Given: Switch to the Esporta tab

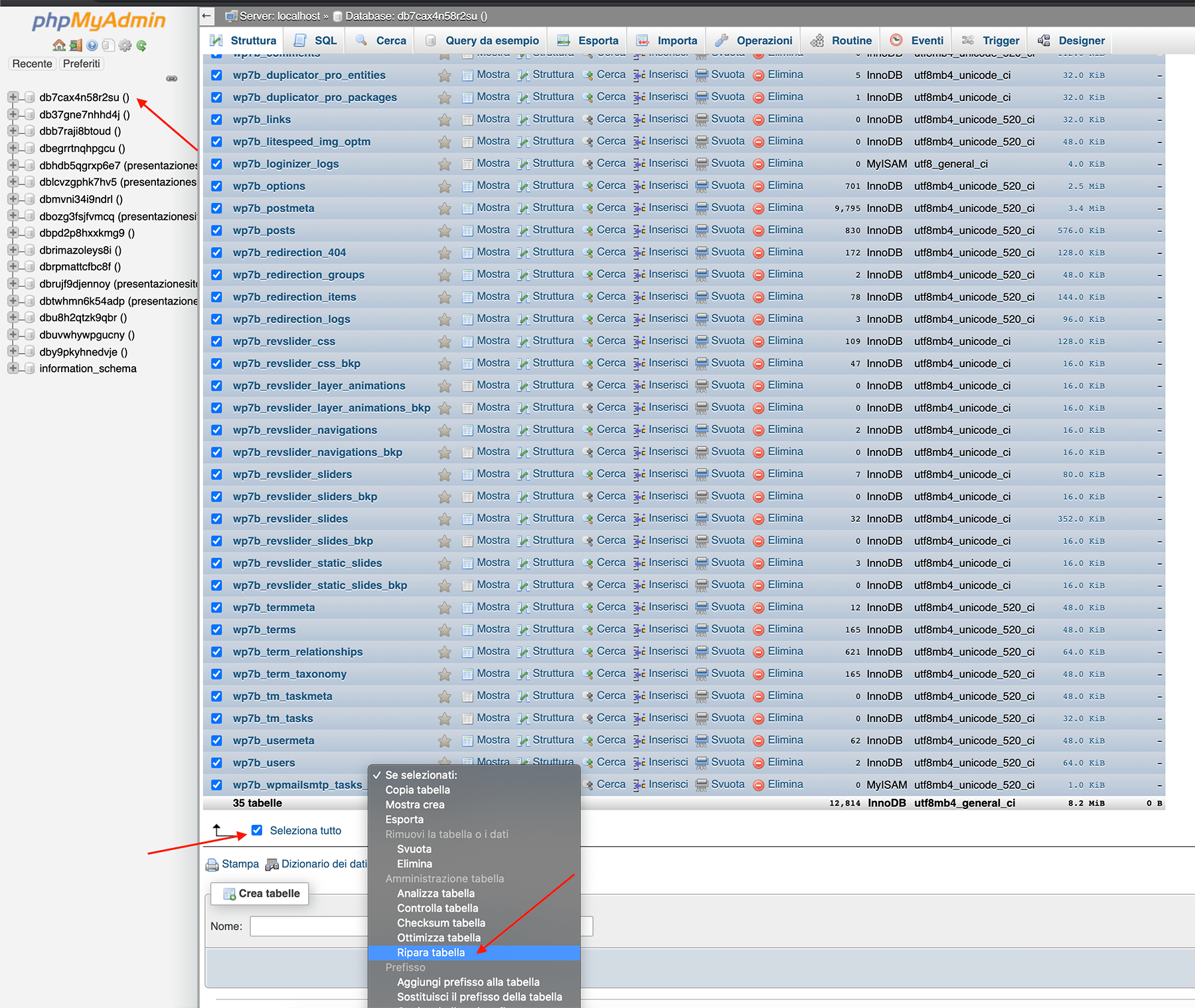Looking at the screenshot, I should [x=587, y=40].
